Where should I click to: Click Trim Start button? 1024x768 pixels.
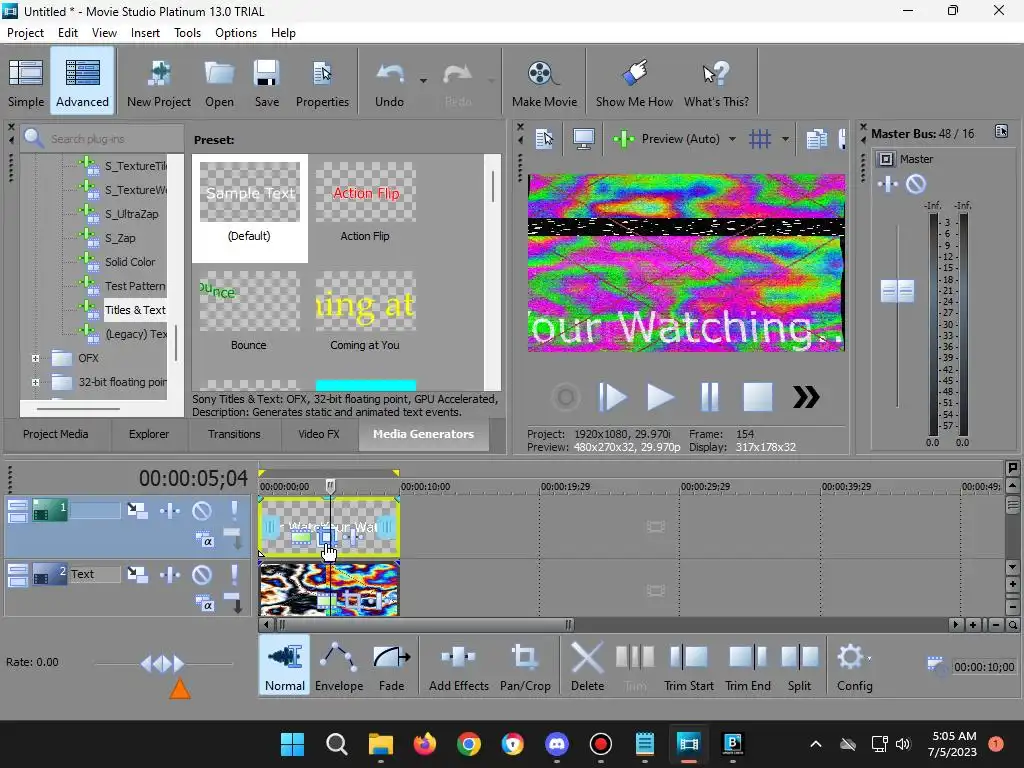[688, 665]
